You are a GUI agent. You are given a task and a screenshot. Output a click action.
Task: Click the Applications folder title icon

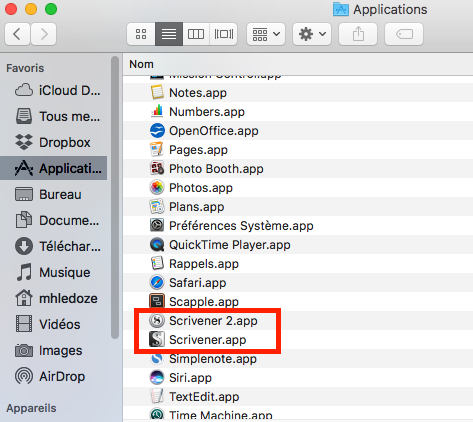tap(341, 9)
